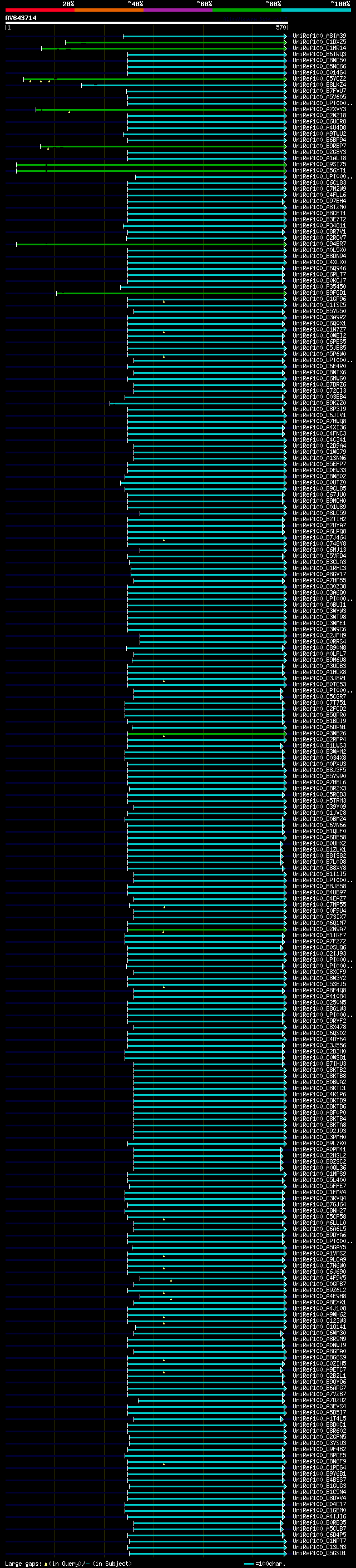Open hit UniRef100_A8IA39

(319, 36)
